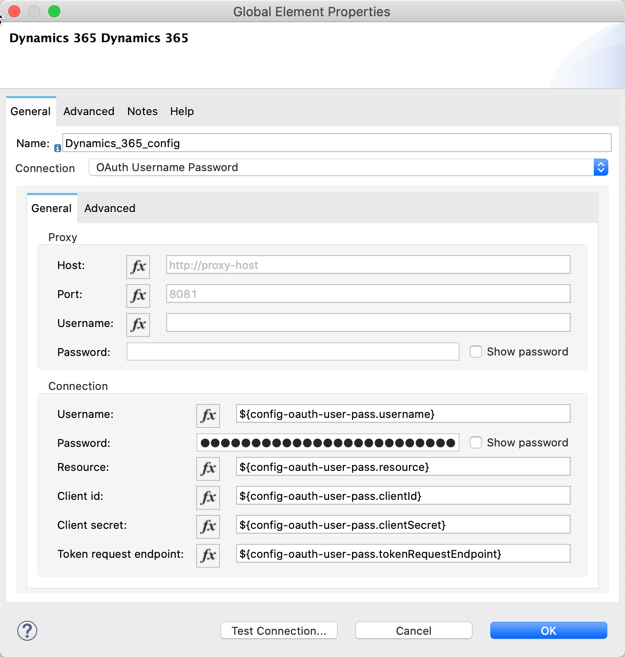Check Show password for connection password
Screen dimensions: 625x657
click(x=476, y=443)
